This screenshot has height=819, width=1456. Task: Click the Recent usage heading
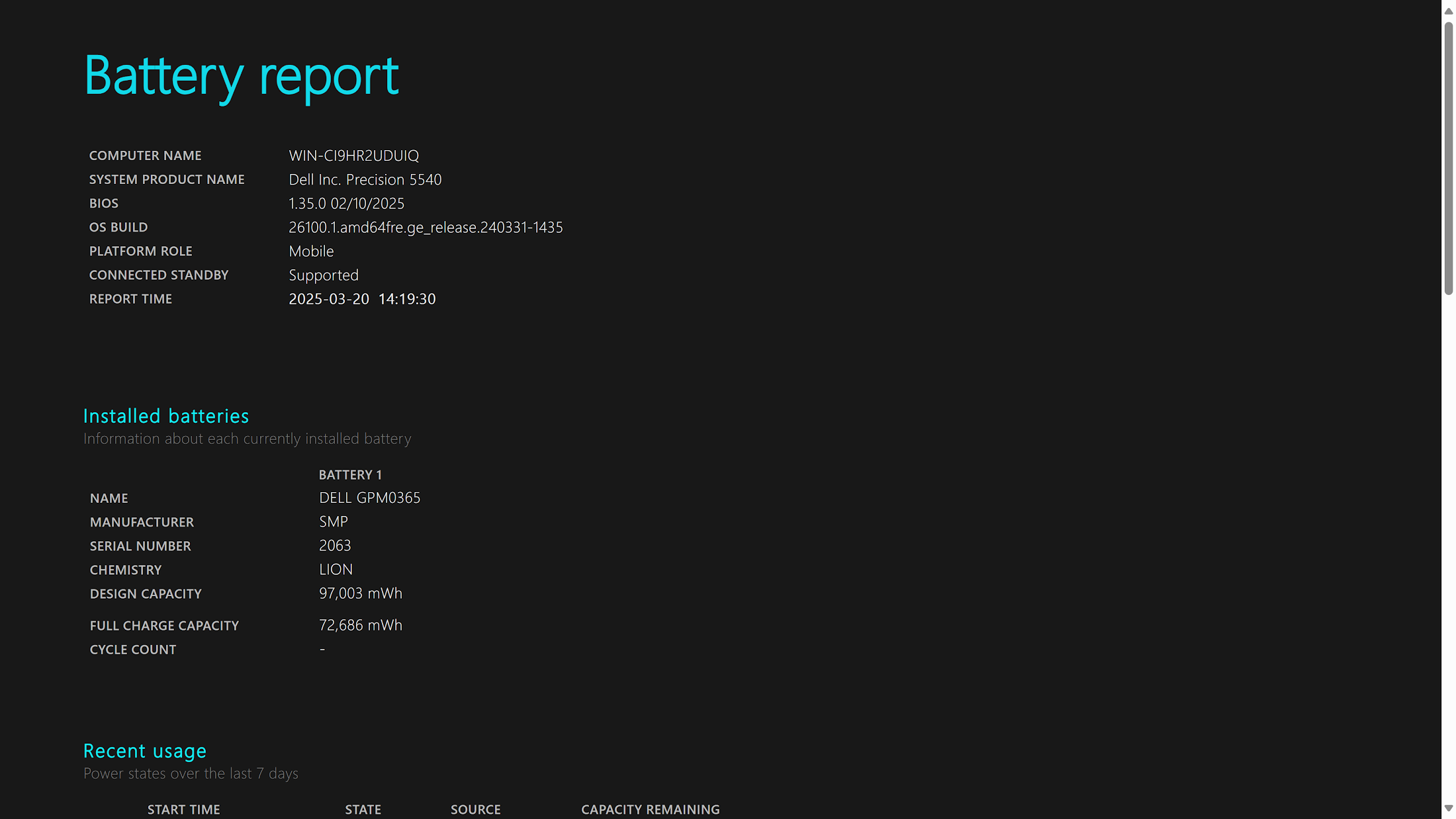pos(145,751)
